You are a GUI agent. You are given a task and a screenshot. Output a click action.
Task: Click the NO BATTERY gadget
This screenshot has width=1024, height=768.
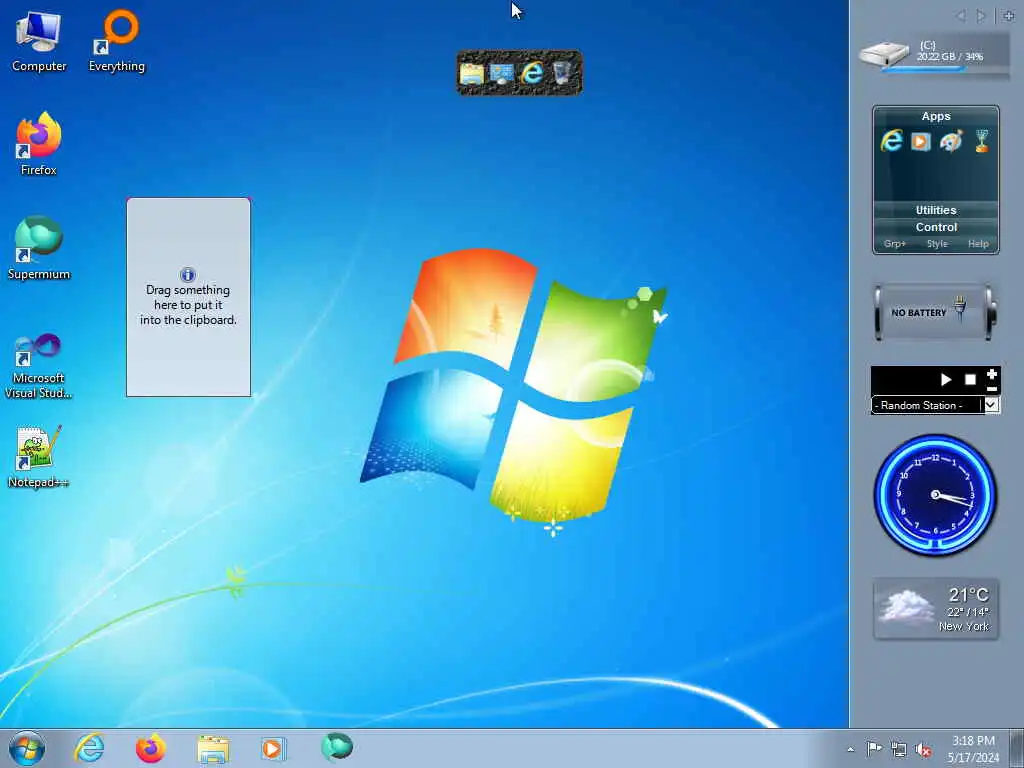(x=935, y=312)
